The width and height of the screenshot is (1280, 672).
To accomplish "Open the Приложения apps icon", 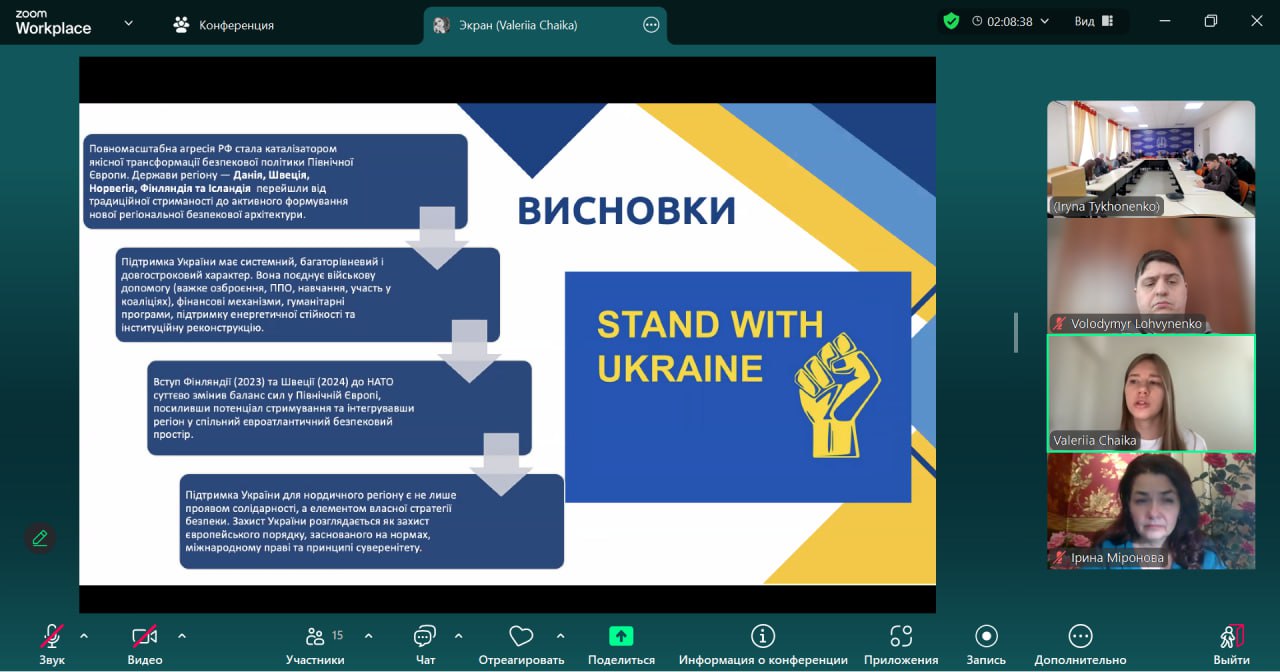I will [901, 637].
